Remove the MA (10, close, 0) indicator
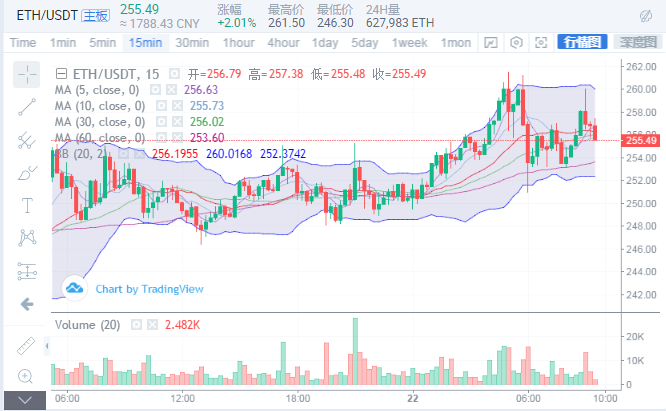This screenshot has height=411, width=666. tap(178, 106)
